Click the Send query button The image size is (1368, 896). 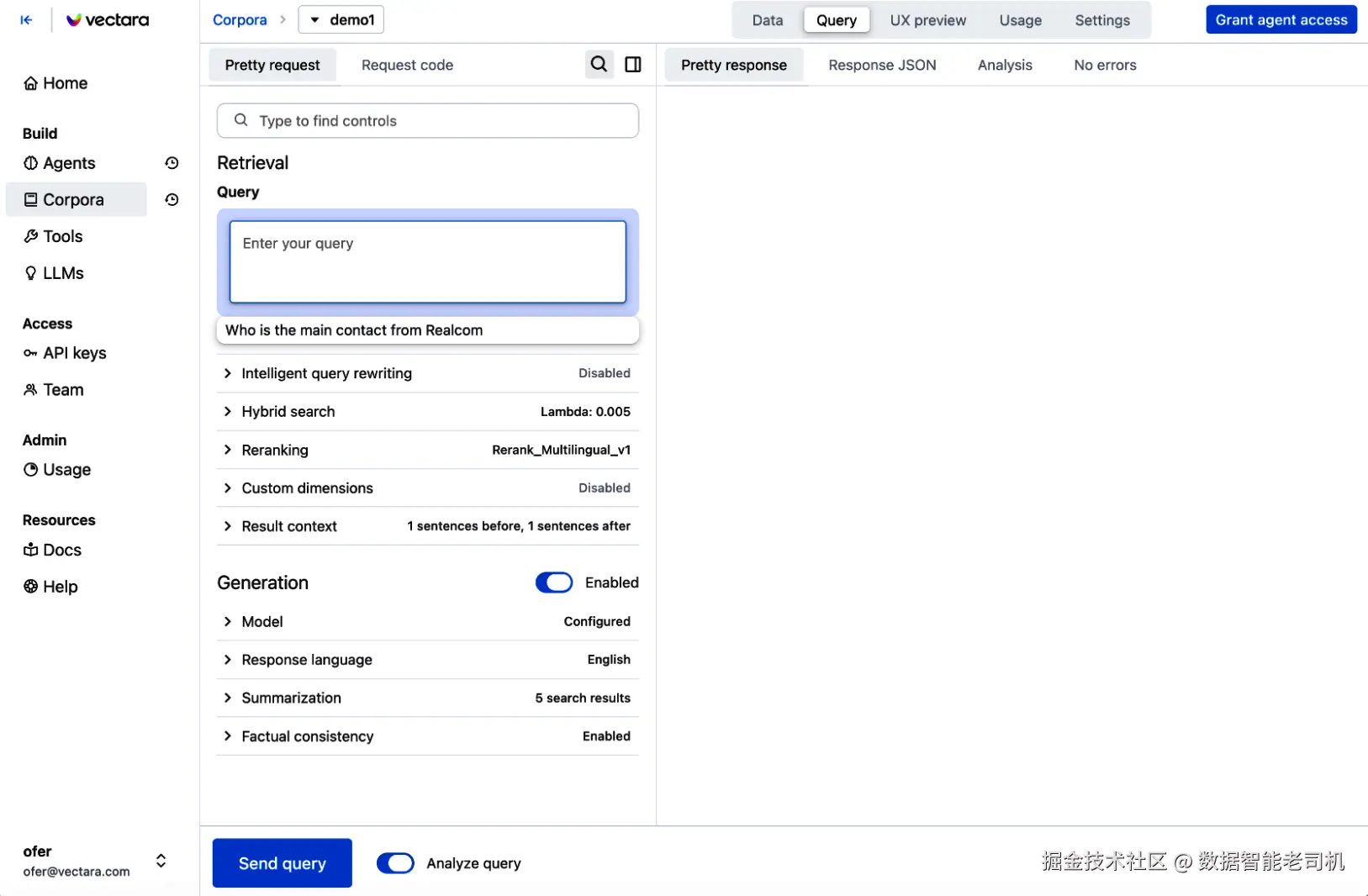pyautogui.click(x=282, y=863)
